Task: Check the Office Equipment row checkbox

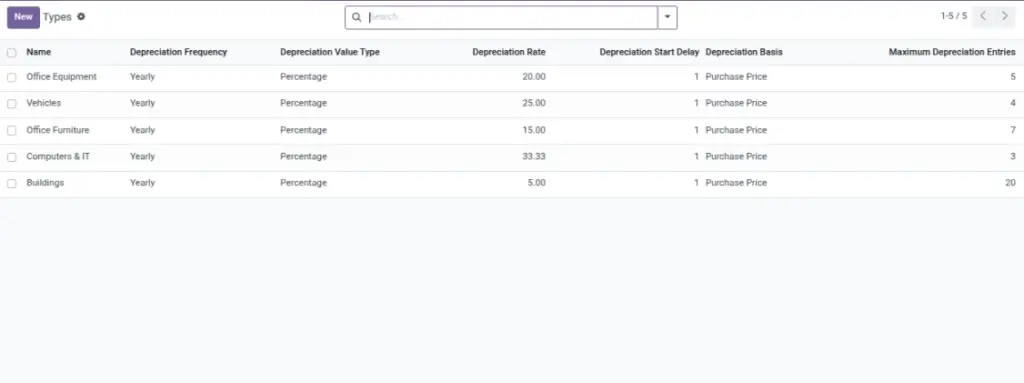Action: [x=12, y=77]
